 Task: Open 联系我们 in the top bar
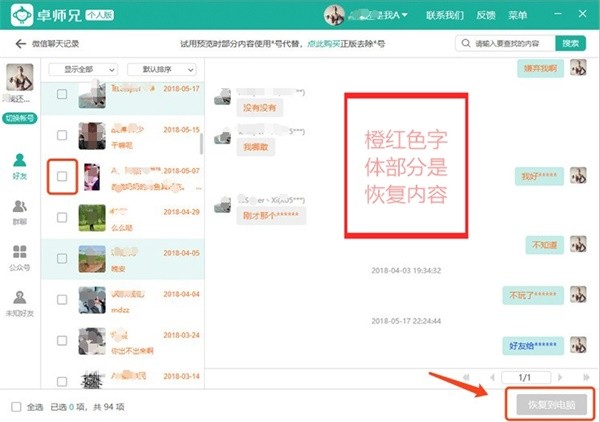pos(445,15)
